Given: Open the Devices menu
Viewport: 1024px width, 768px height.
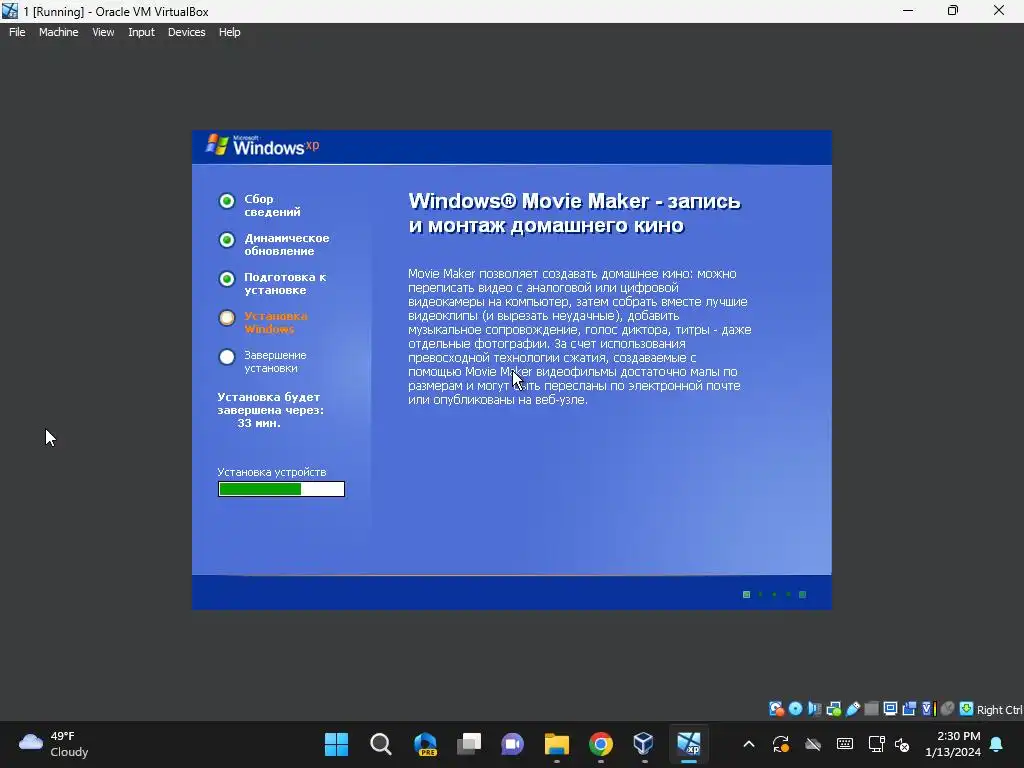Looking at the screenshot, I should (186, 32).
